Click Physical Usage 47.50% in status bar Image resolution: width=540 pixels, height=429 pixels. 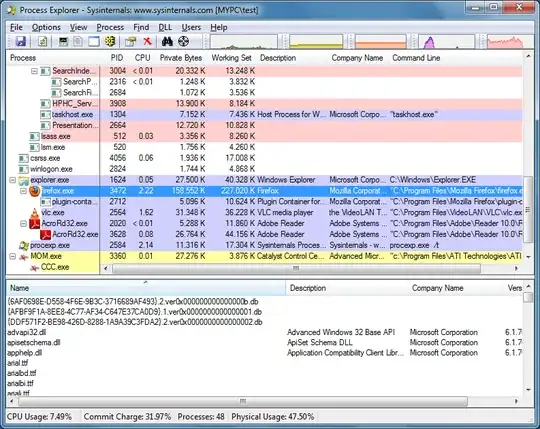tap(272, 417)
